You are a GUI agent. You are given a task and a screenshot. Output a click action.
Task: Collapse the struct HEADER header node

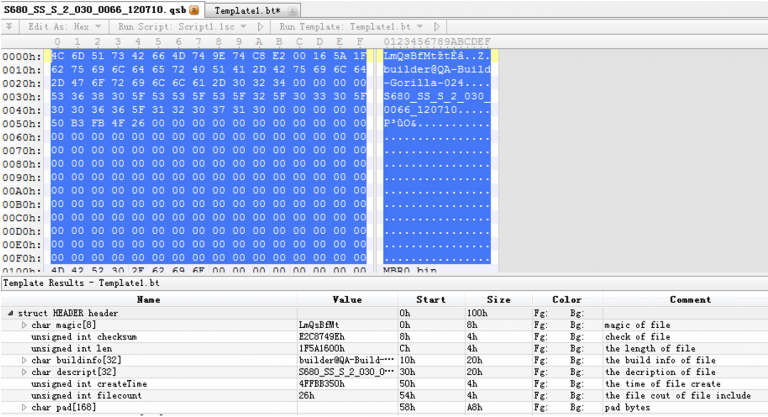coord(10,313)
